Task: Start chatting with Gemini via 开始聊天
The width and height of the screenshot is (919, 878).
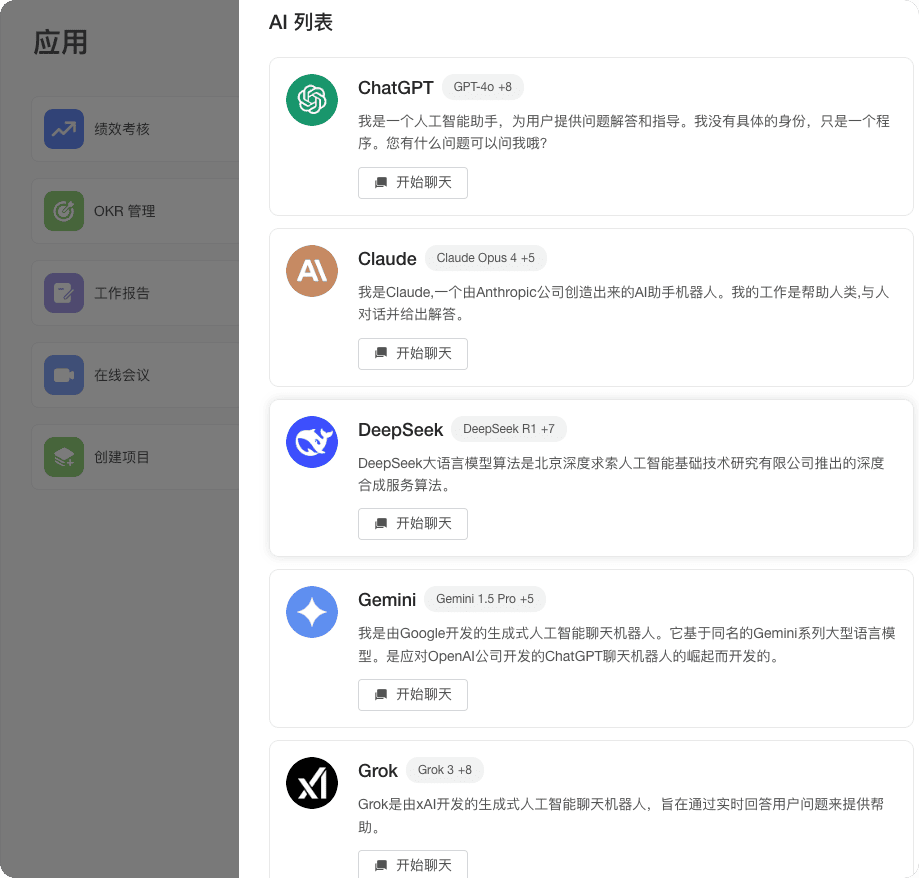Action: (413, 695)
